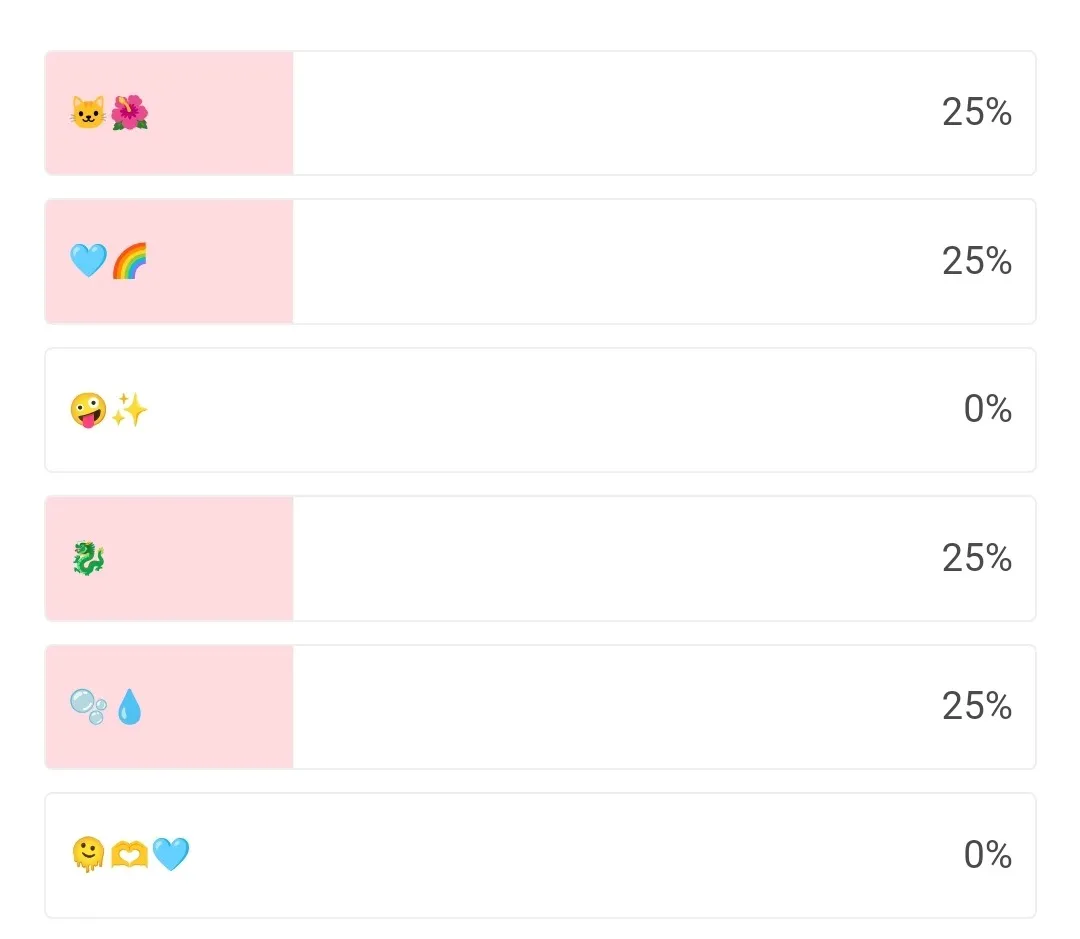
Task: Click the cat face emoji
Action: (x=88, y=112)
